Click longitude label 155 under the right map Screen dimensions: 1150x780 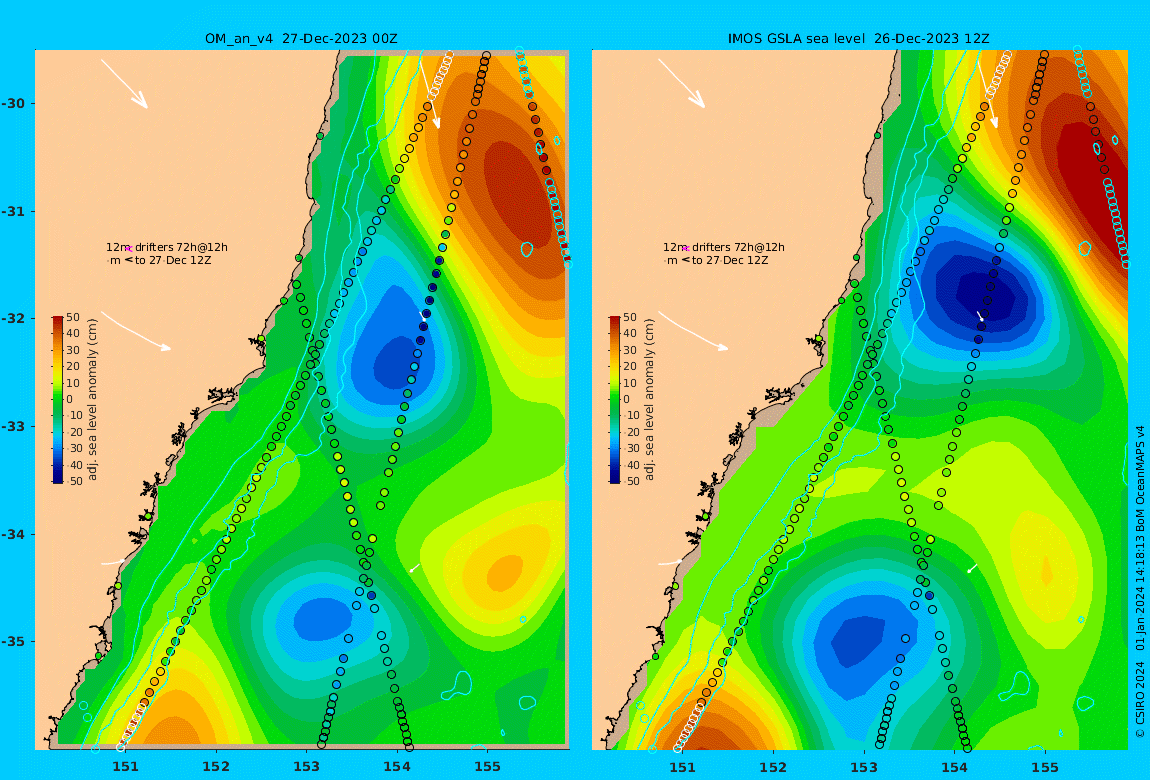click(1045, 767)
